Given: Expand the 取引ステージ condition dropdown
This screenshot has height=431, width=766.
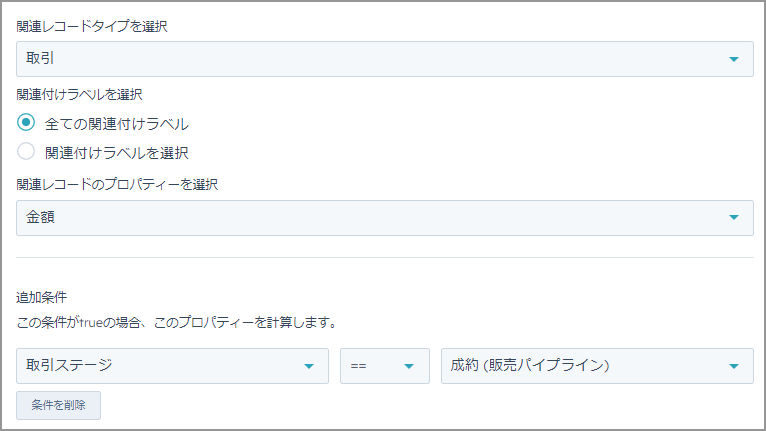Looking at the screenshot, I should tap(172, 366).
